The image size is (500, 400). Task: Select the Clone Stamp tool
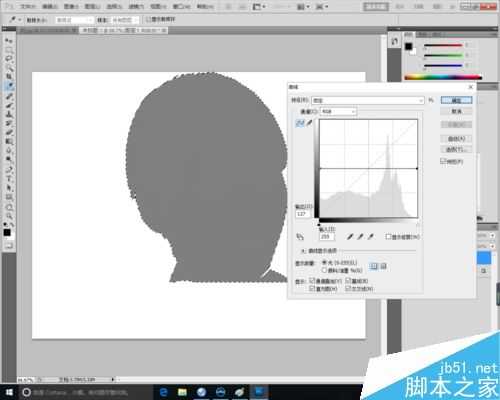(9, 115)
